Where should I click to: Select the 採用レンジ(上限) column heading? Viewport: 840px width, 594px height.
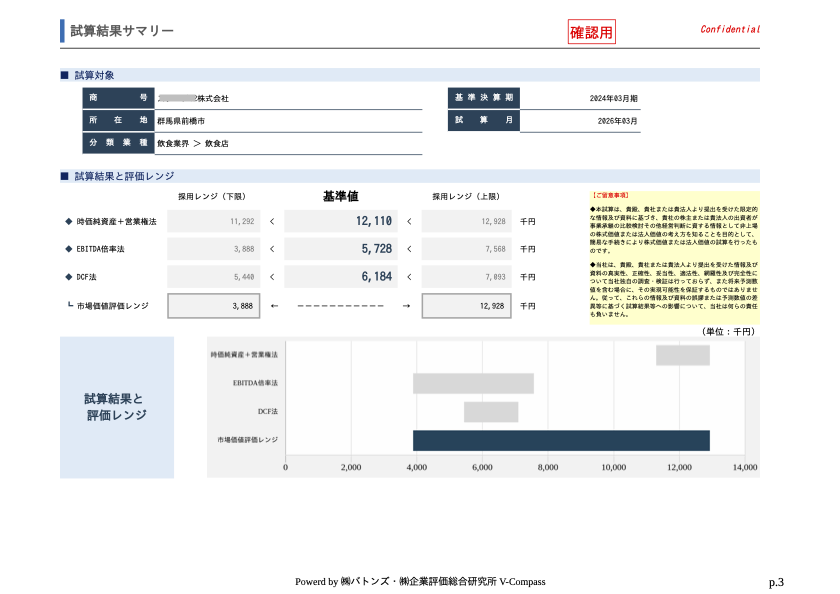pos(467,197)
